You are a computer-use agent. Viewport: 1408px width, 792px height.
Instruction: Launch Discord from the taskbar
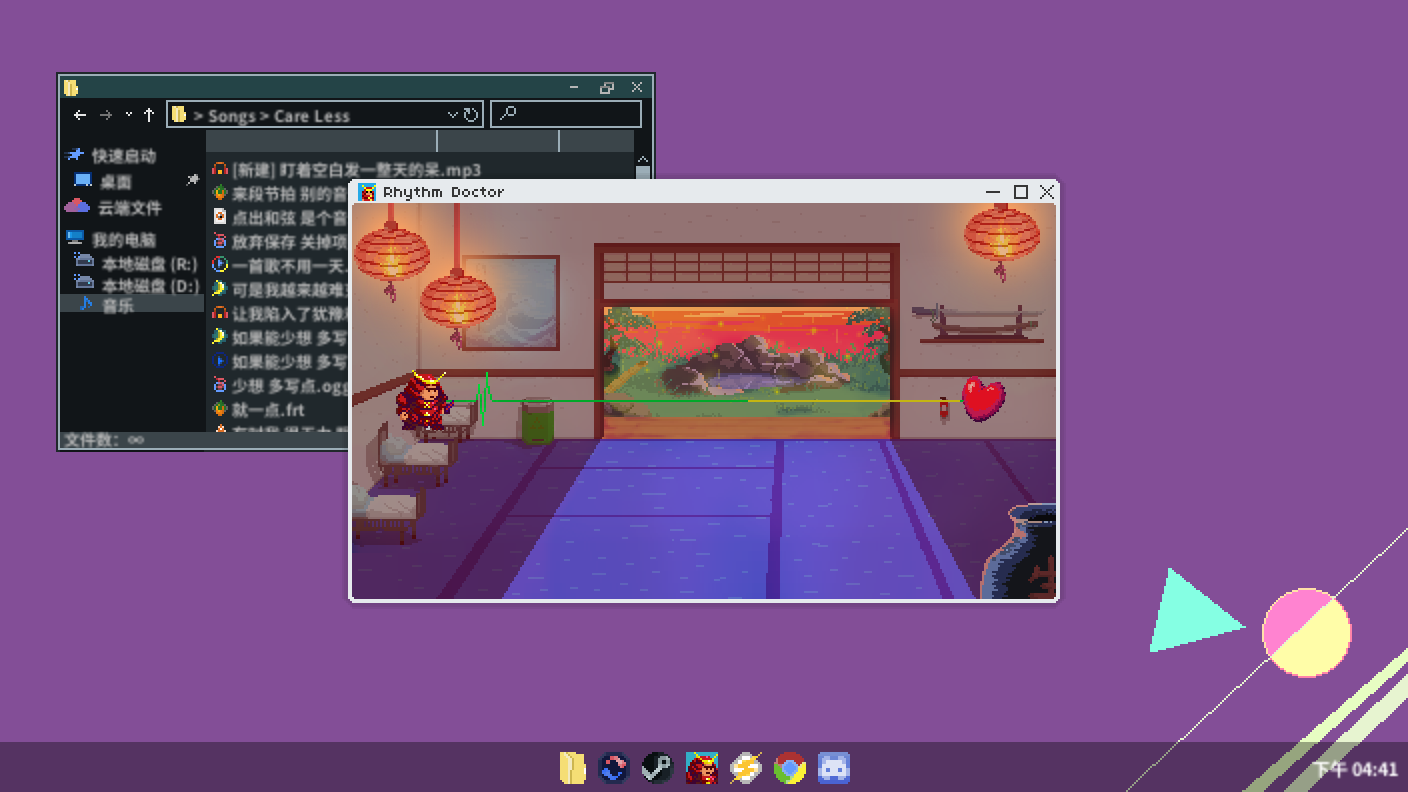(x=833, y=768)
